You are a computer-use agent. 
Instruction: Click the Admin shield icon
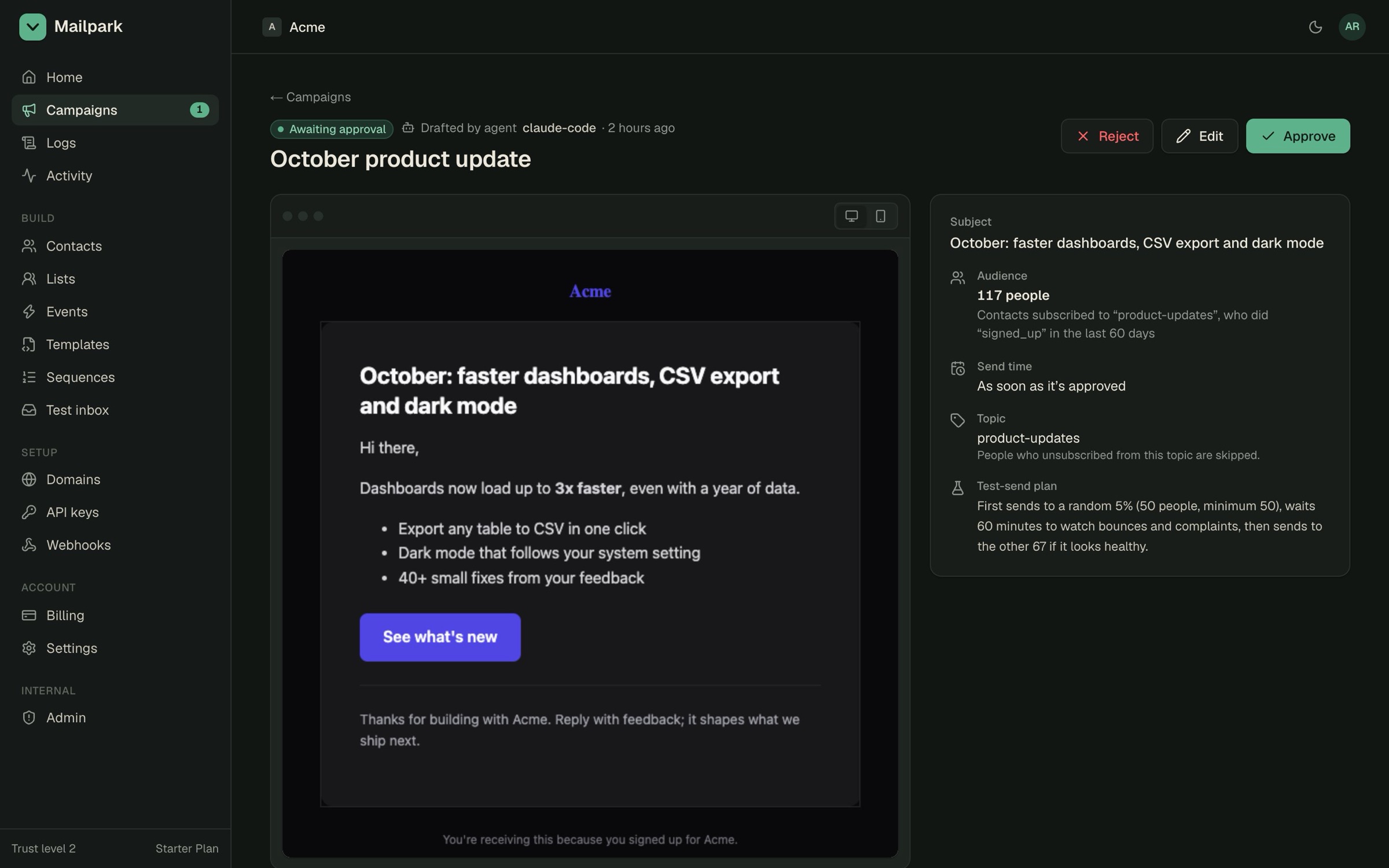click(x=29, y=718)
